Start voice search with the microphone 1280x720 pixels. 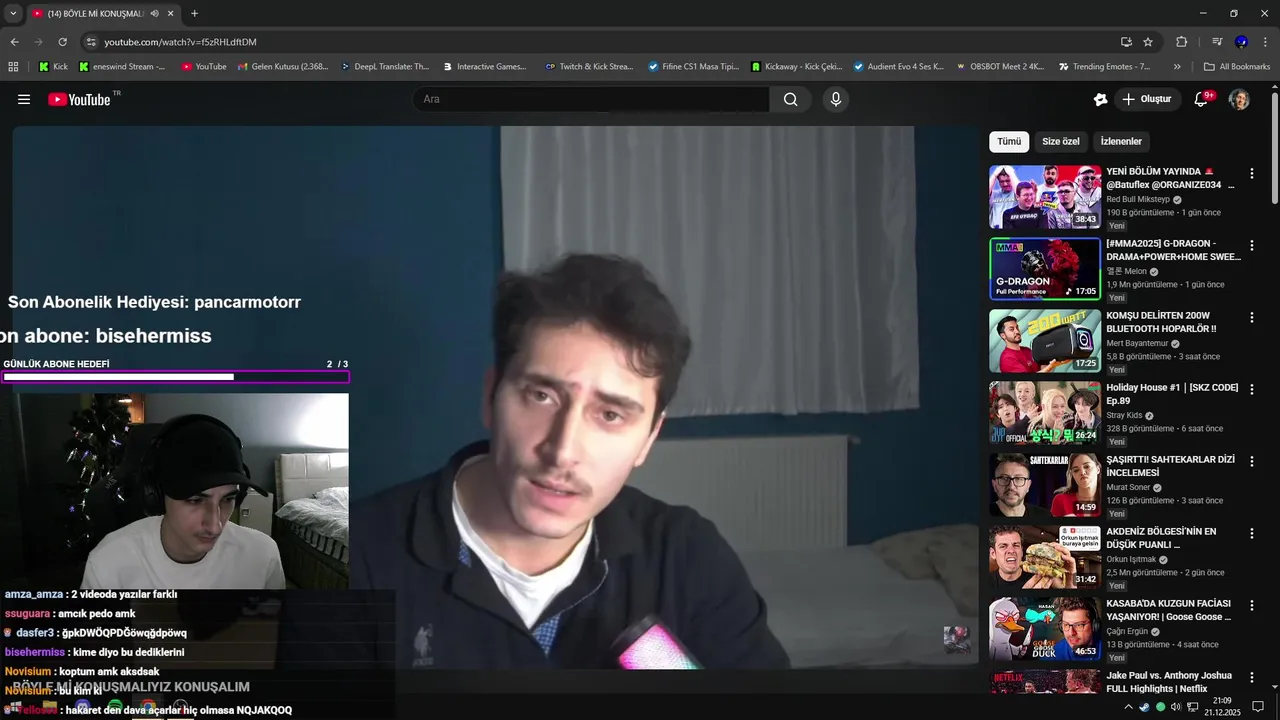pyautogui.click(x=836, y=99)
